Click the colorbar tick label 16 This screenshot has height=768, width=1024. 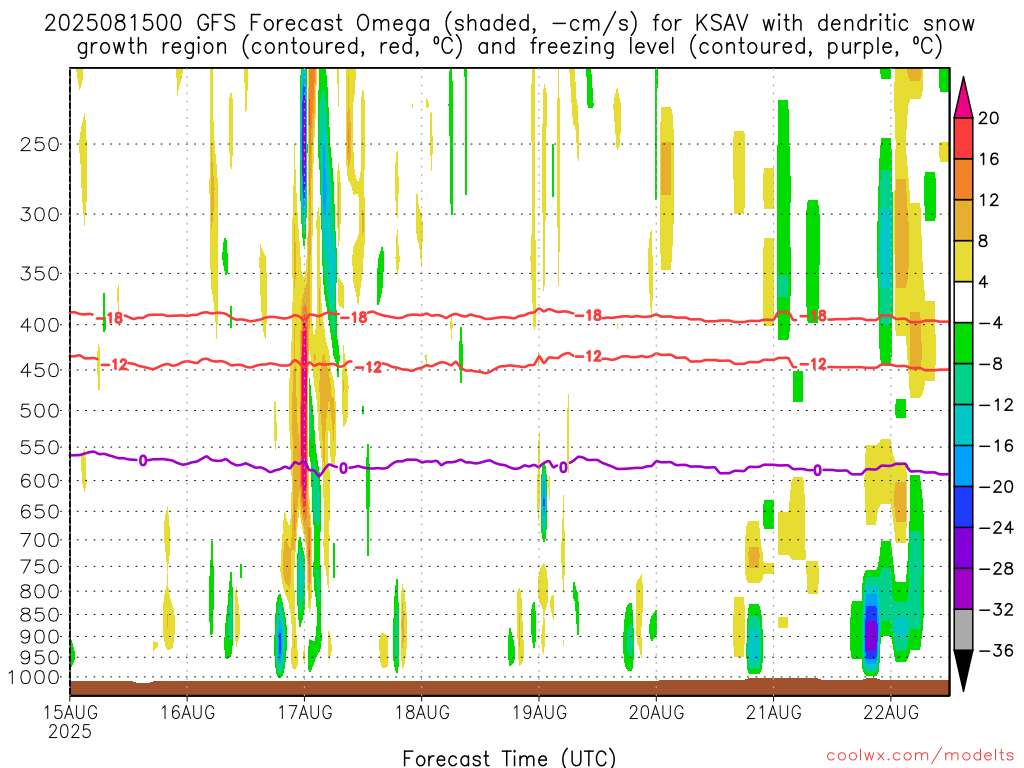click(x=989, y=159)
